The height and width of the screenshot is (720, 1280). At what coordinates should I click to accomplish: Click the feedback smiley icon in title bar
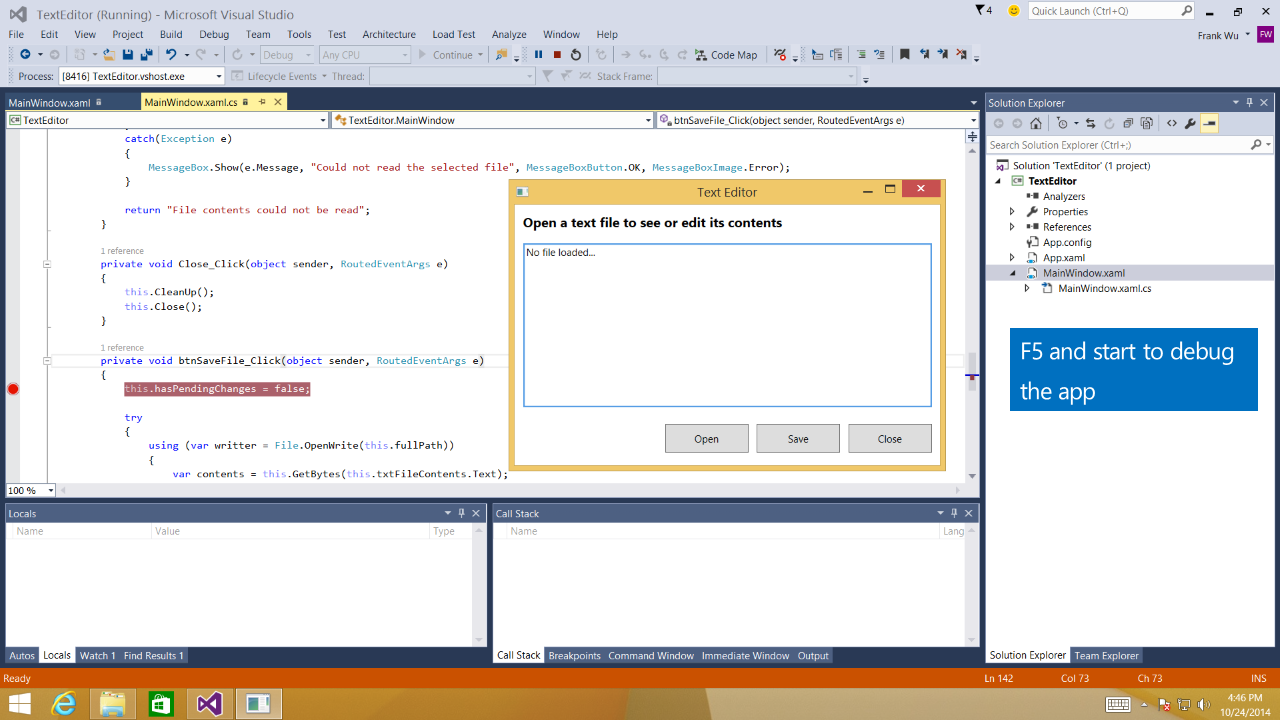pyautogui.click(x=1013, y=11)
